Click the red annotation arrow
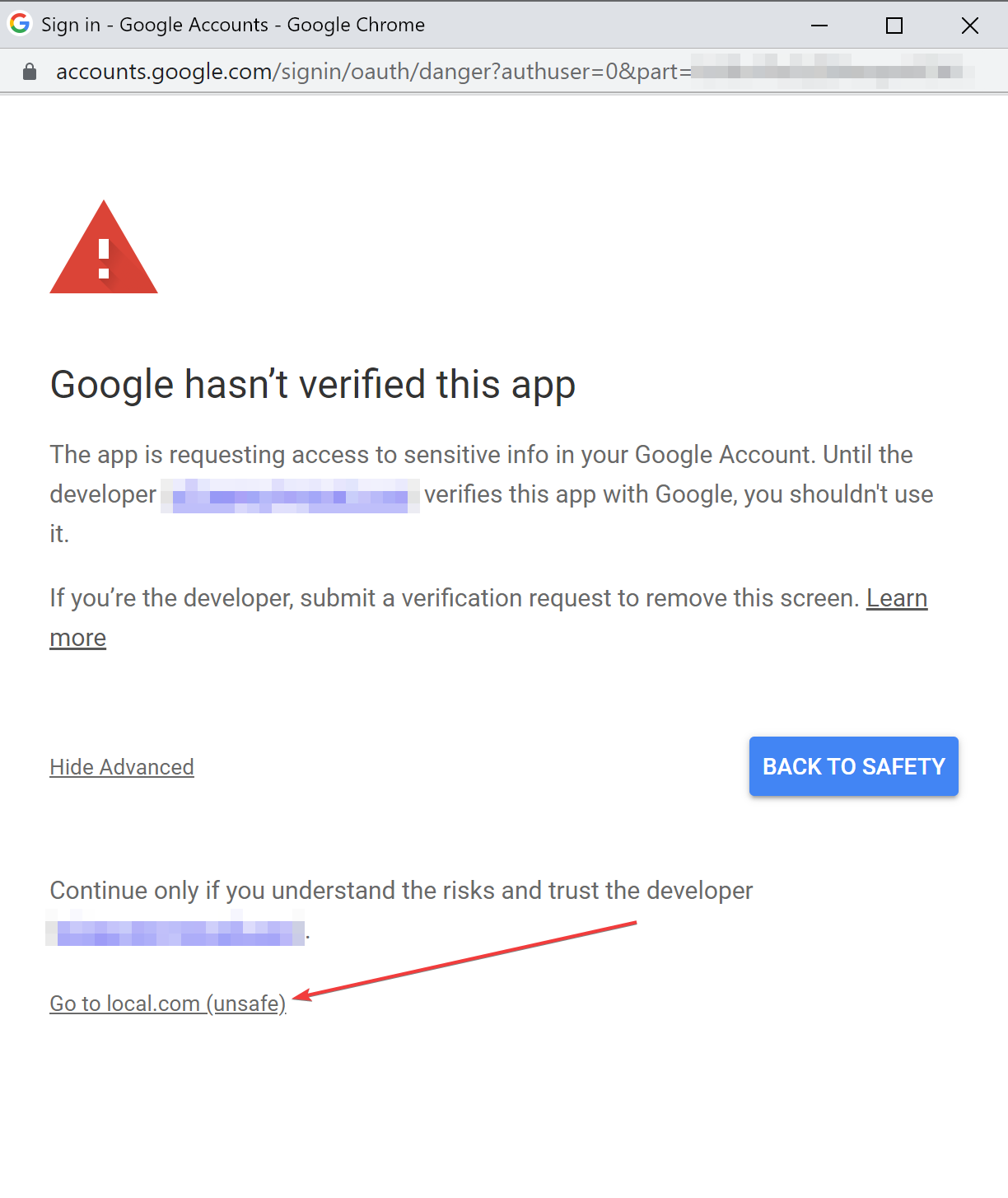The width and height of the screenshot is (1008, 1198). (465, 961)
